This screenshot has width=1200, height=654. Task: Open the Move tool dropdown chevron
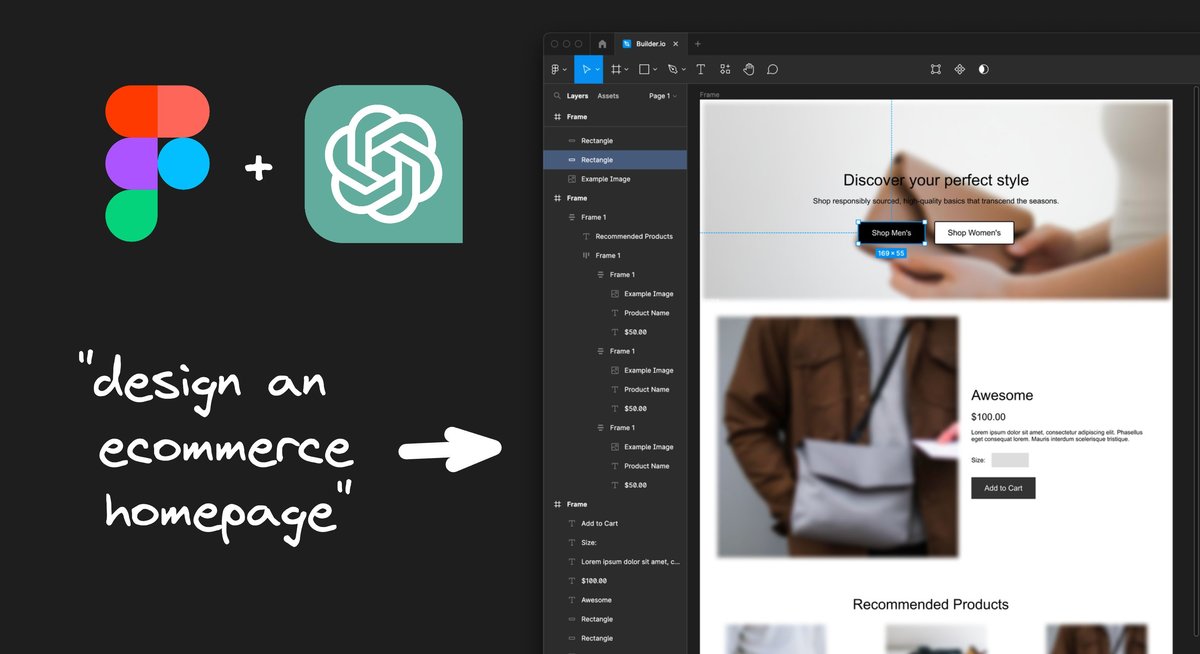(599, 69)
